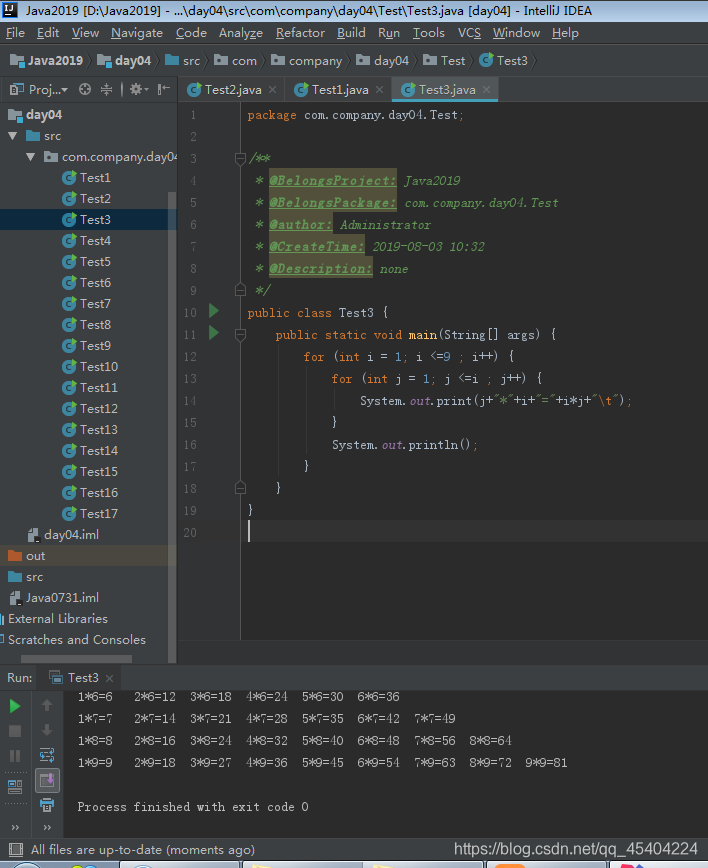Click Up the Stack Trace arrow
This screenshot has width=708, height=868.
[47, 705]
